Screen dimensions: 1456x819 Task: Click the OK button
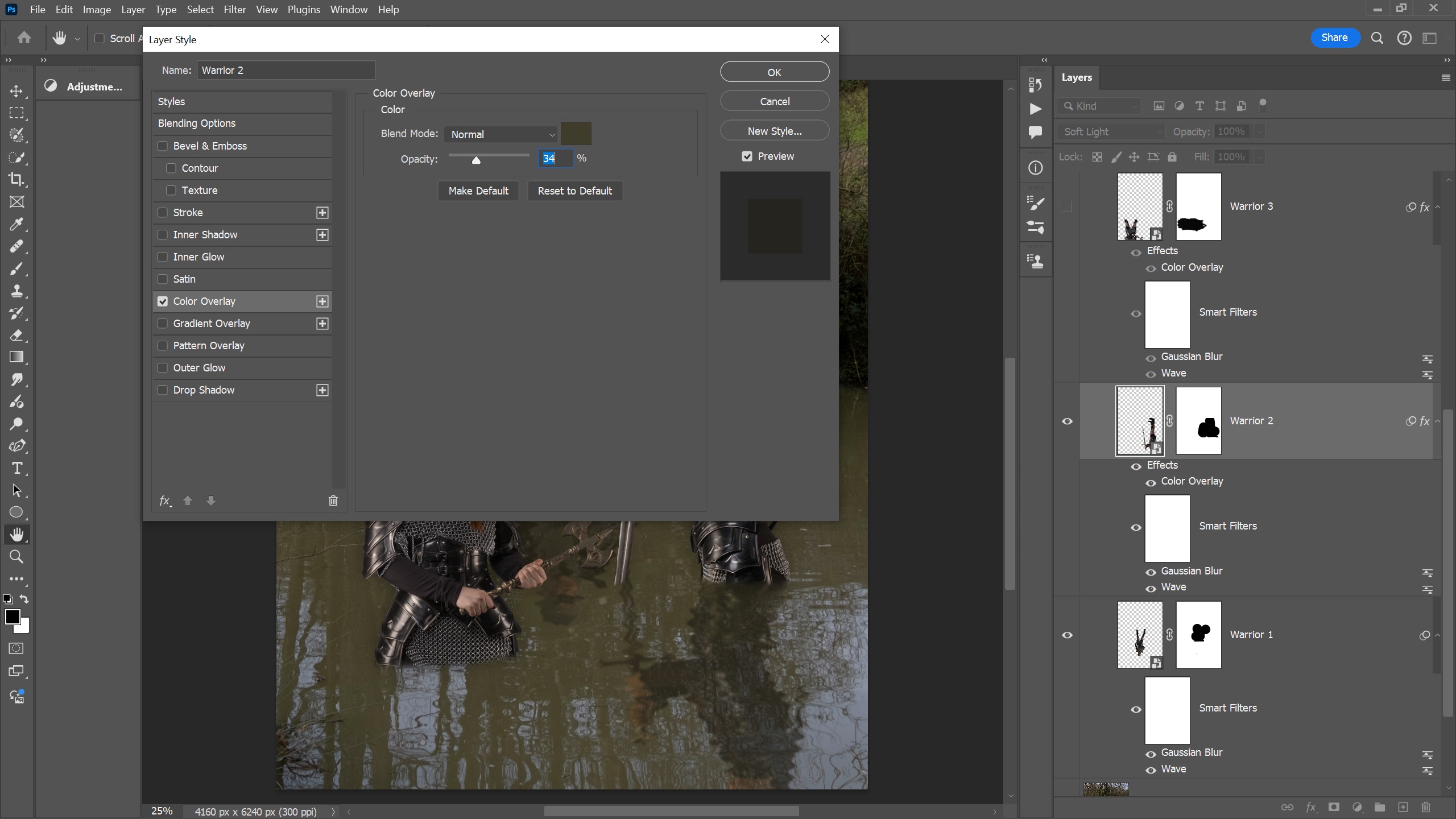(774, 72)
